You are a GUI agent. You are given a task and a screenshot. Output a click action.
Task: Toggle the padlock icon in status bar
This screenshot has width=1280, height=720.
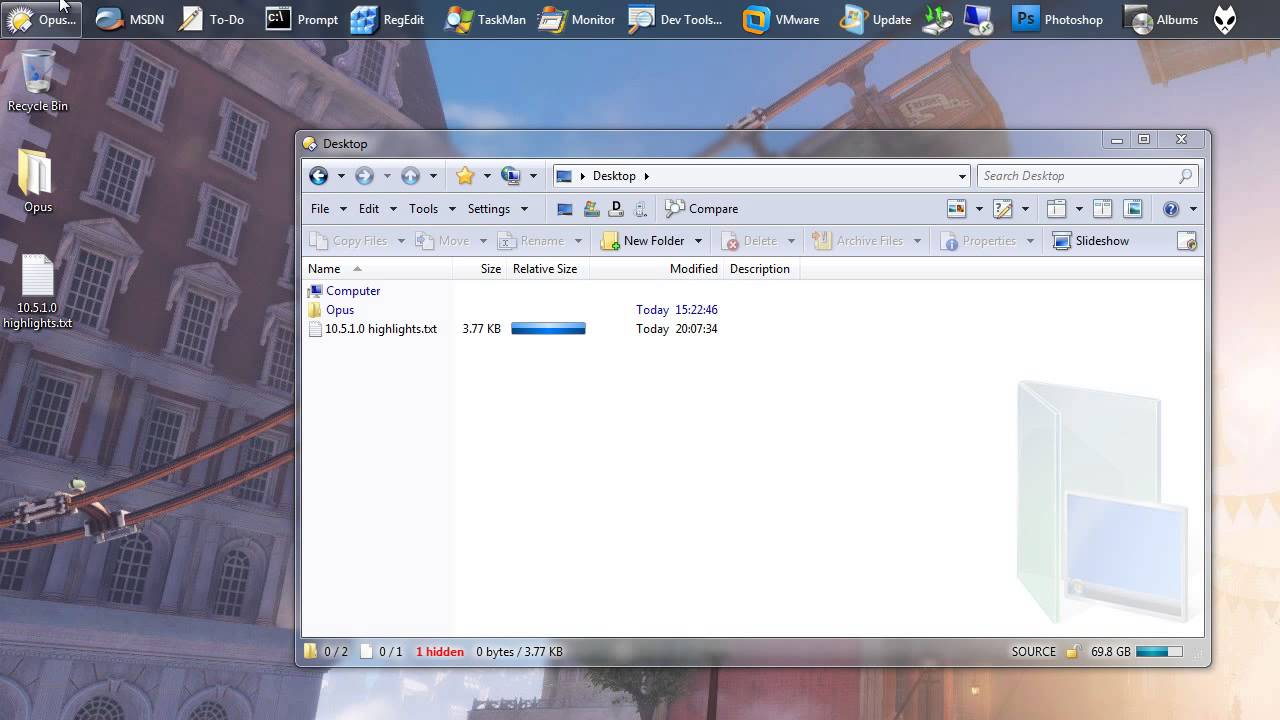(1073, 652)
